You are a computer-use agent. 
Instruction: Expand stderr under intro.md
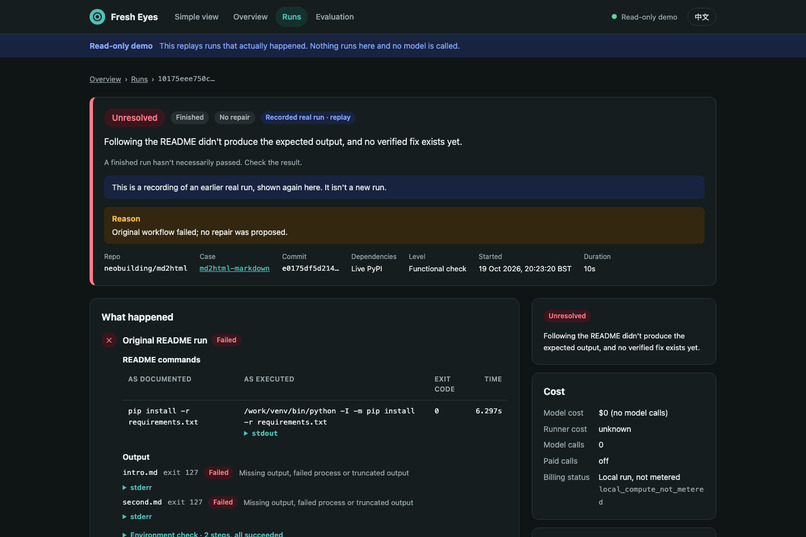(137, 487)
